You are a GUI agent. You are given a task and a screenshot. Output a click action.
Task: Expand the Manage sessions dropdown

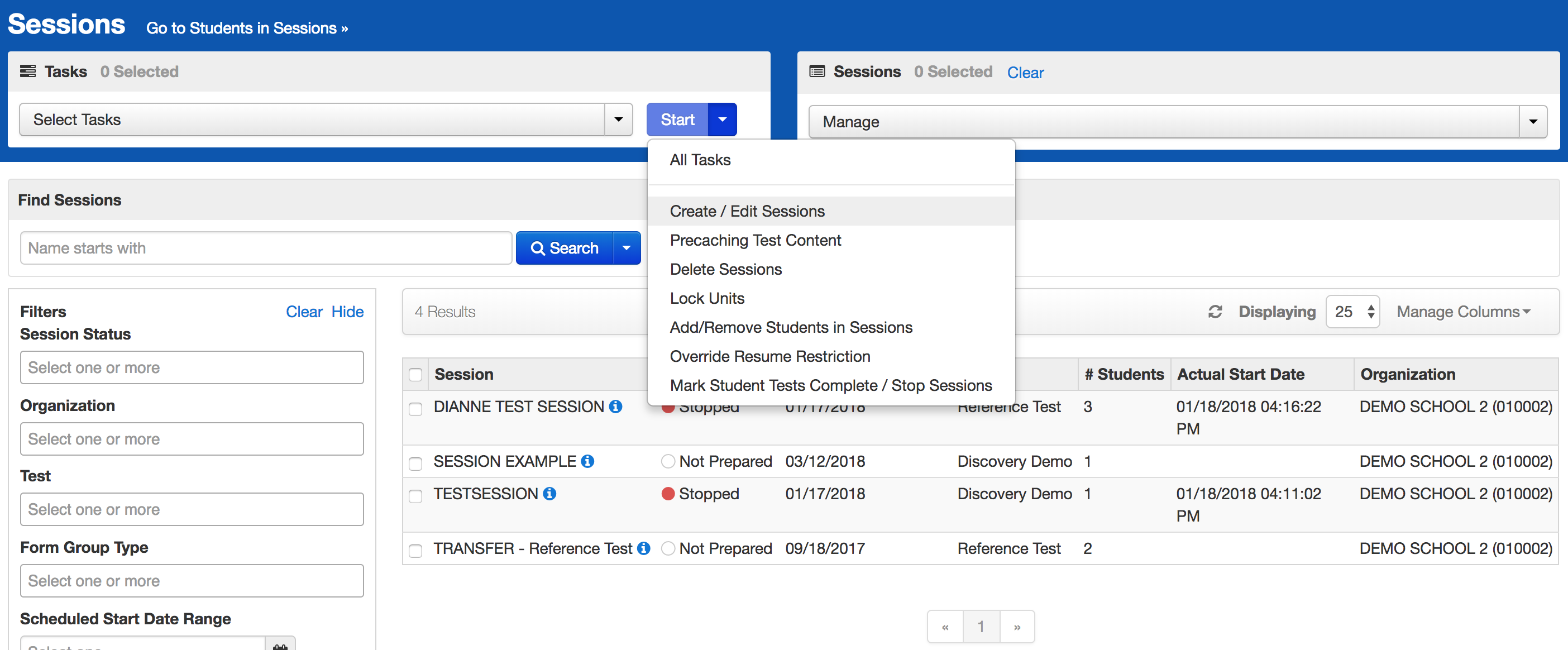click(1177, 122)
